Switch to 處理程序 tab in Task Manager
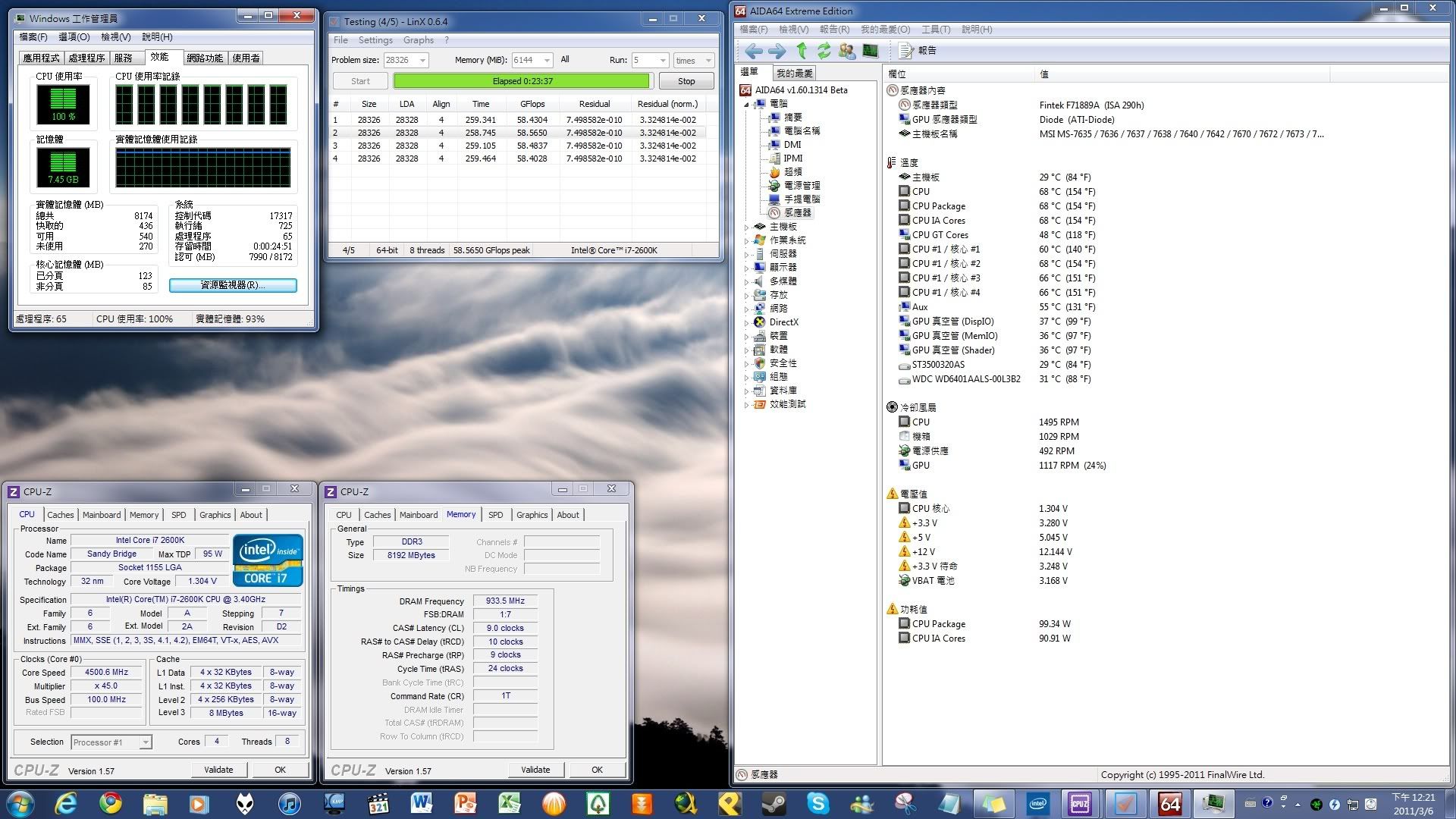Image resolution: width=1456 pixels, height=819 pixels. coord(86,58)
